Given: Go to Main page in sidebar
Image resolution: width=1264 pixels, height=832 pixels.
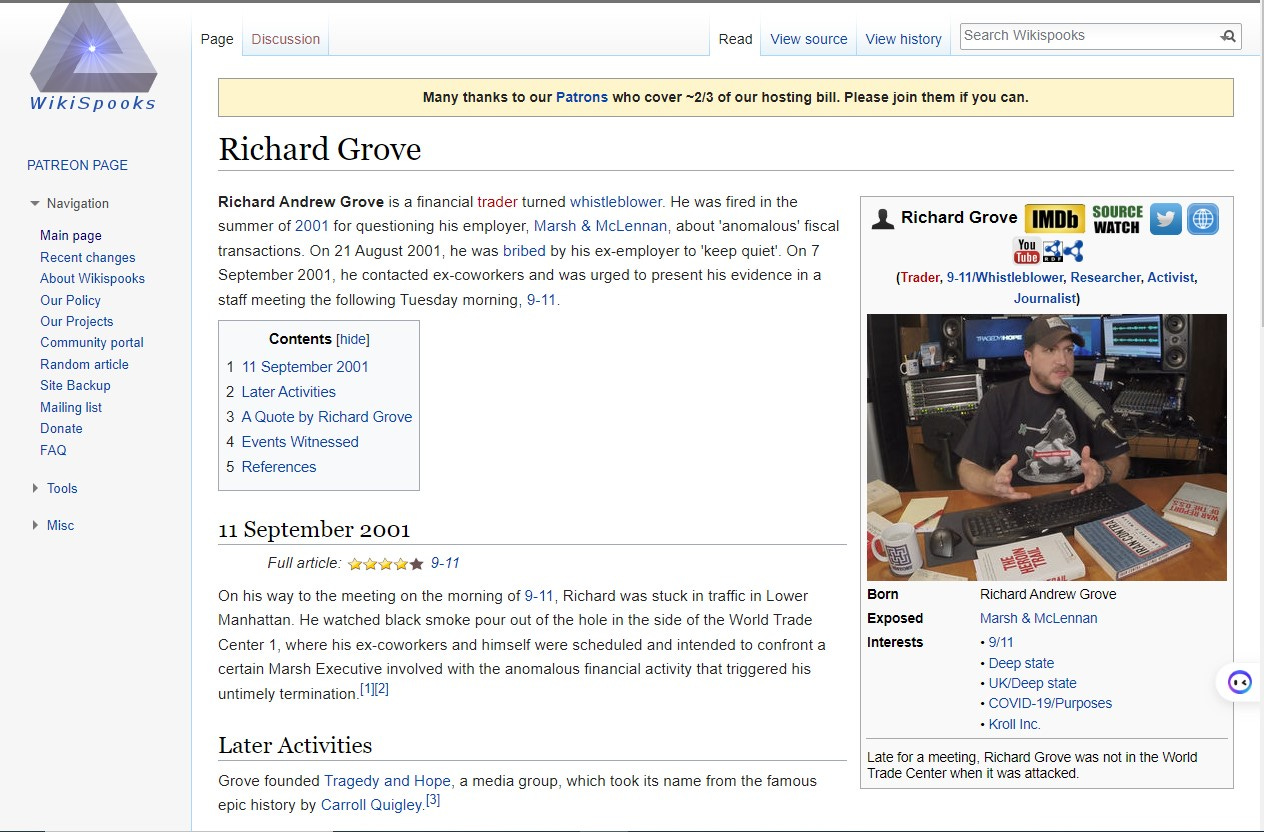Looking at the screenshot, I should click(71, 236).
